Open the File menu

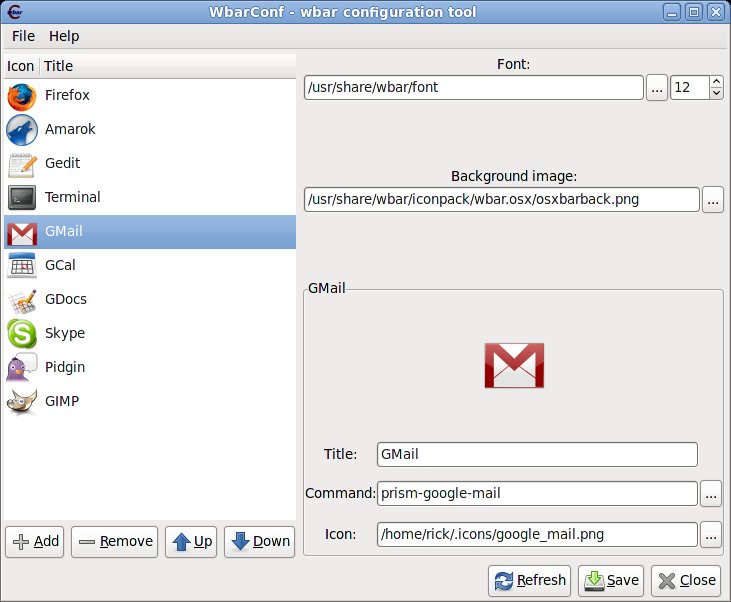[23, 36]
